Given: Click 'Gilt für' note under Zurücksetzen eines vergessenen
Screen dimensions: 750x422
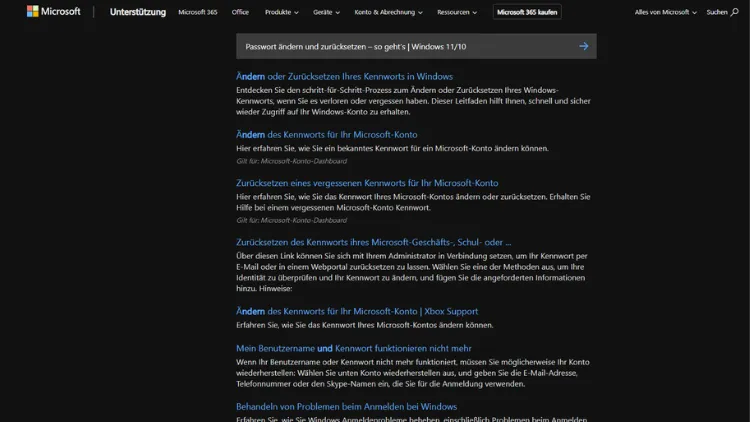Looking at the screenshot, I should pyautogui.click(x=291, y=221).
